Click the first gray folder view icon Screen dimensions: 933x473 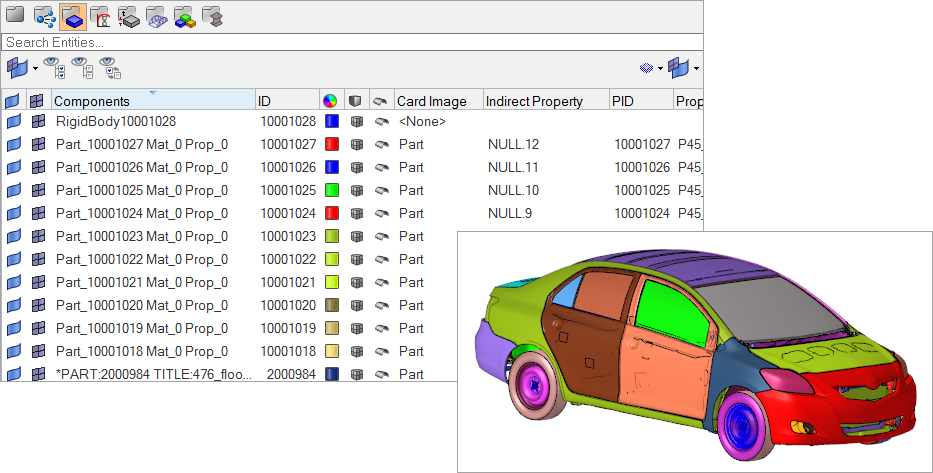tap(16, 16)
